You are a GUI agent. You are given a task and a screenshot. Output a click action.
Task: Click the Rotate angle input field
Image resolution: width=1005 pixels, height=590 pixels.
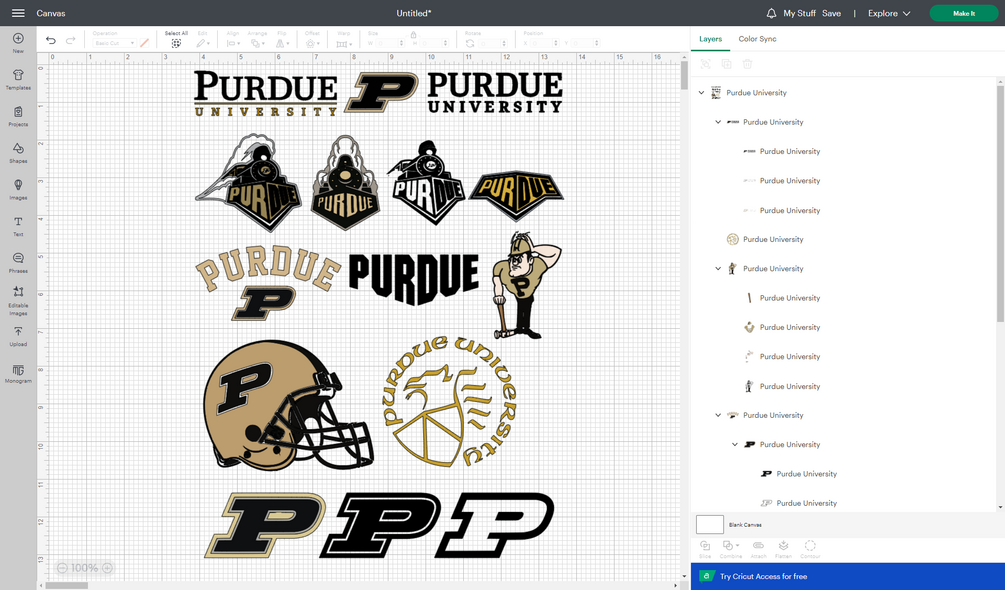click(492, 44)
